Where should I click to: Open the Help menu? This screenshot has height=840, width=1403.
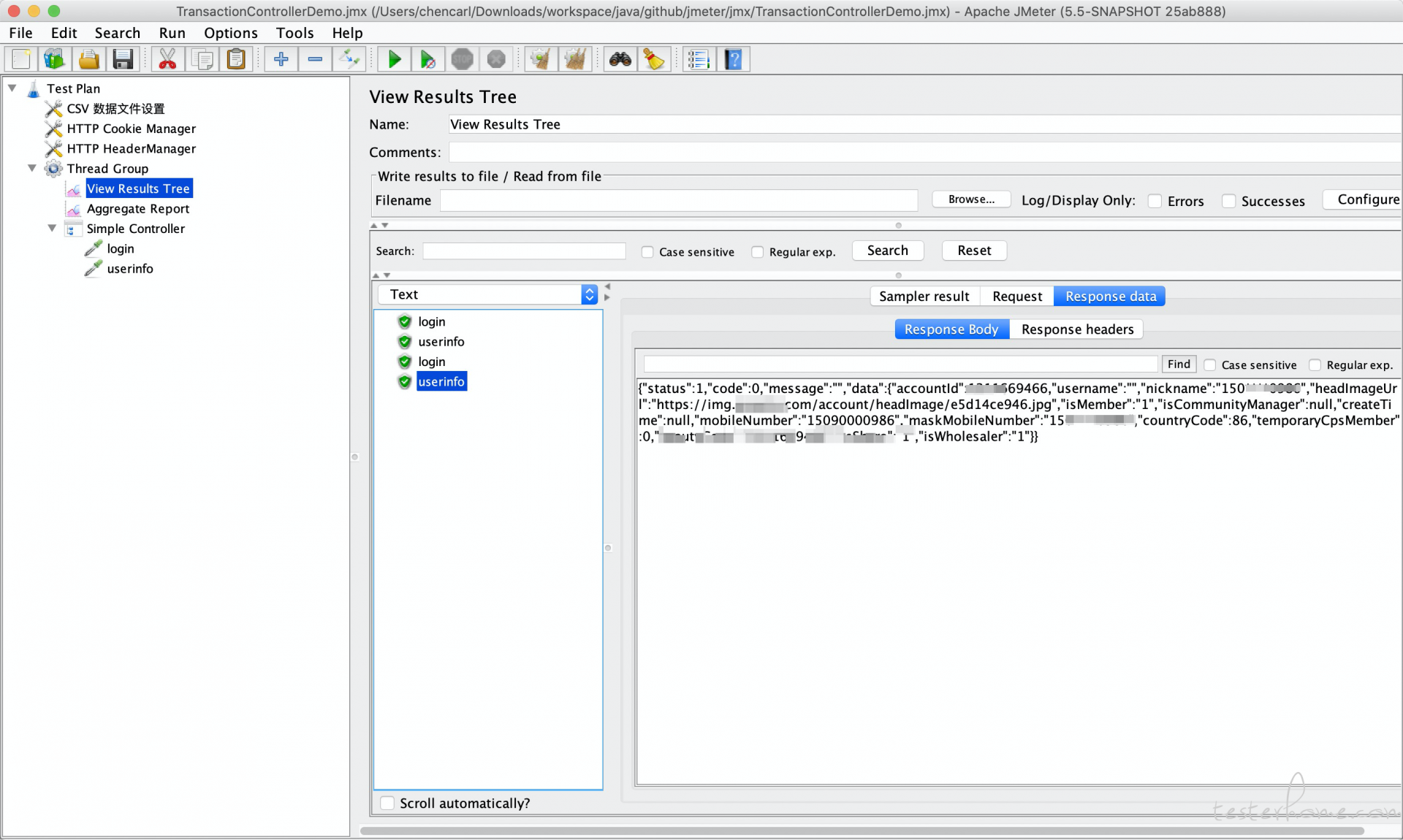347,33
